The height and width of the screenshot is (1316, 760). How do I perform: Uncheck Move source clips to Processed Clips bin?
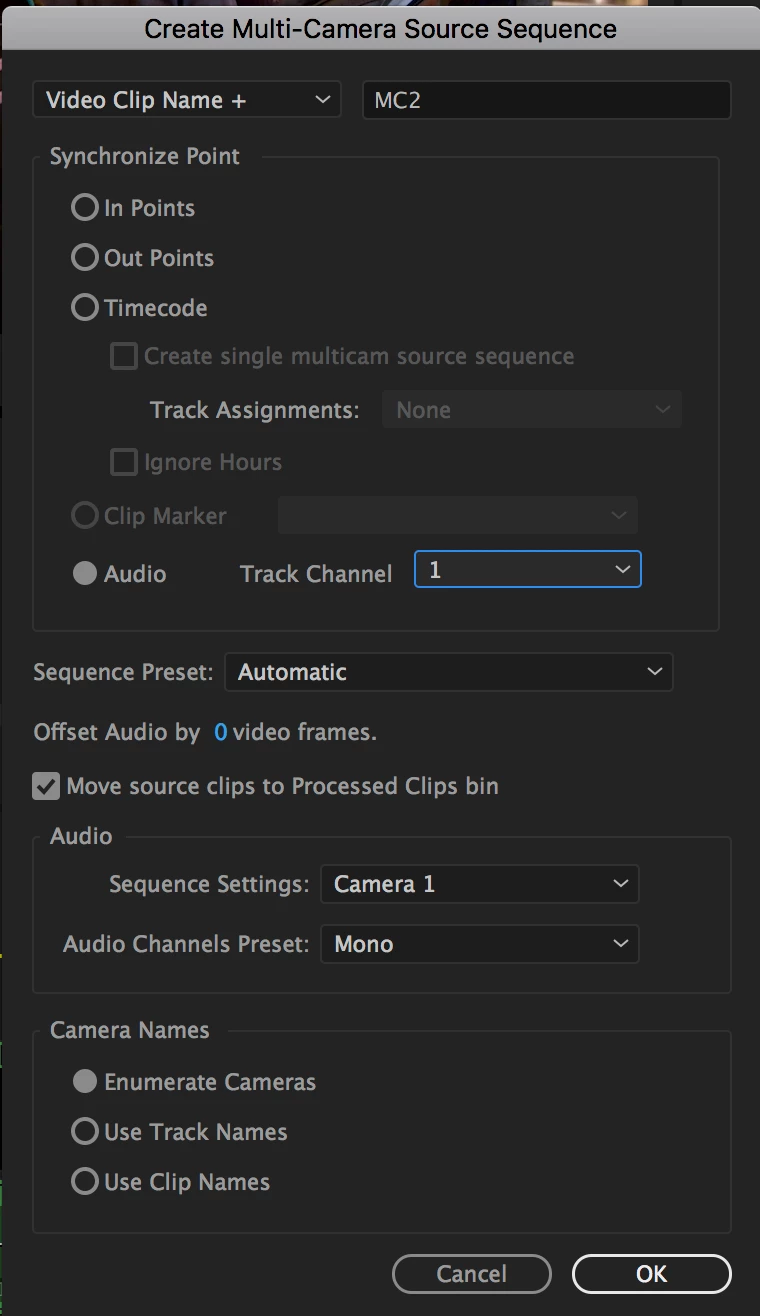pyautogui.click(x=46, y=786)
